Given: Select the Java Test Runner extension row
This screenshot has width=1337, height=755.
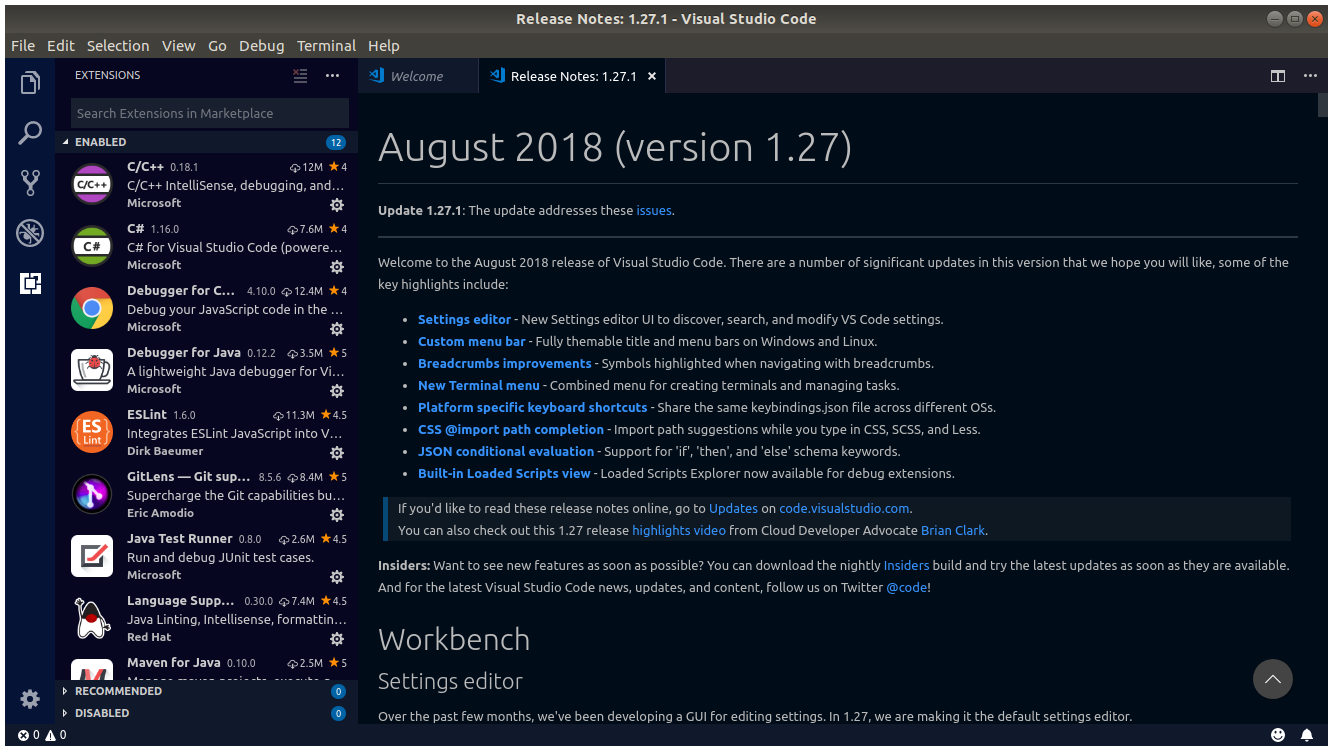Looking at the screenshot, I should point(207,558).
